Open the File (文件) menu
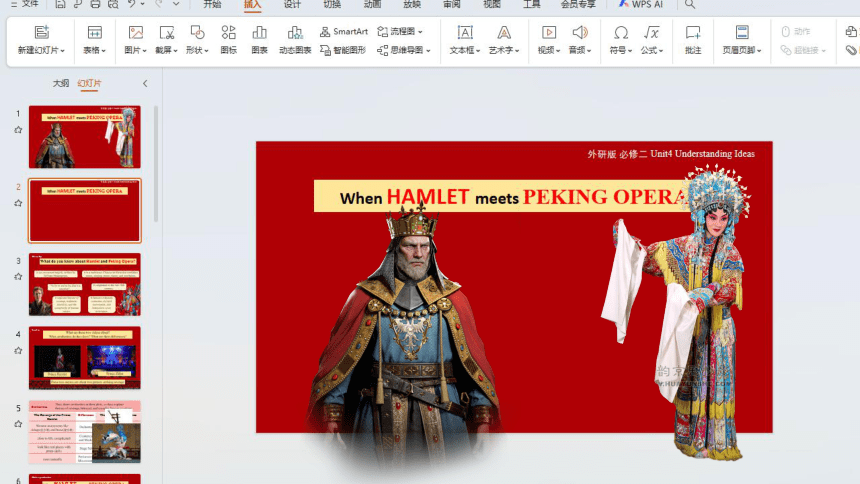The width and height of the screenshot is (860, 484). pos(25,4)
